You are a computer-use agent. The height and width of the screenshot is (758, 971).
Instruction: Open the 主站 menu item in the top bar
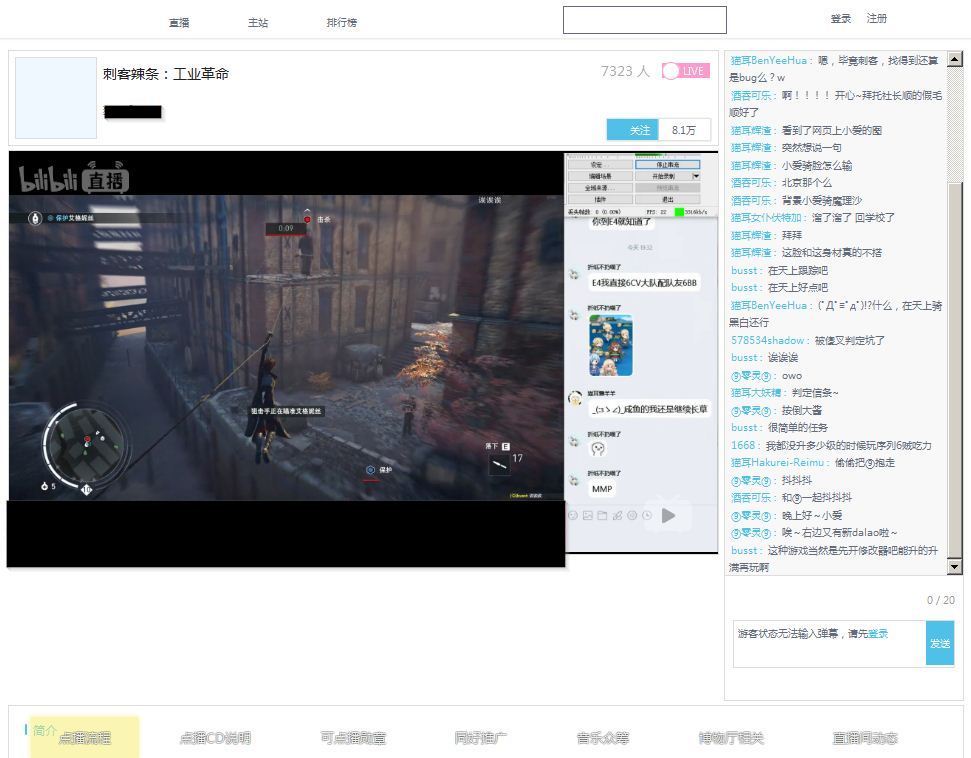pyautogui.click(x=258, y=20)
